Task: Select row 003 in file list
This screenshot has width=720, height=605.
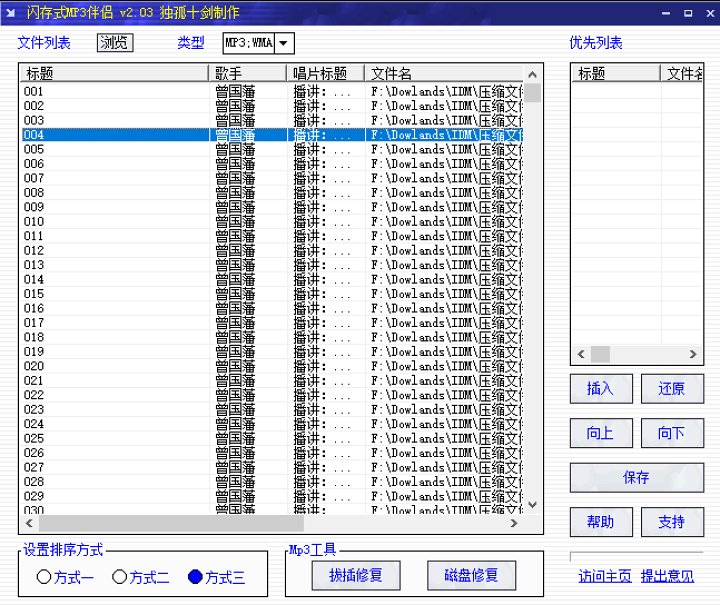Action: pyautogui.click(x=272, y=120)
